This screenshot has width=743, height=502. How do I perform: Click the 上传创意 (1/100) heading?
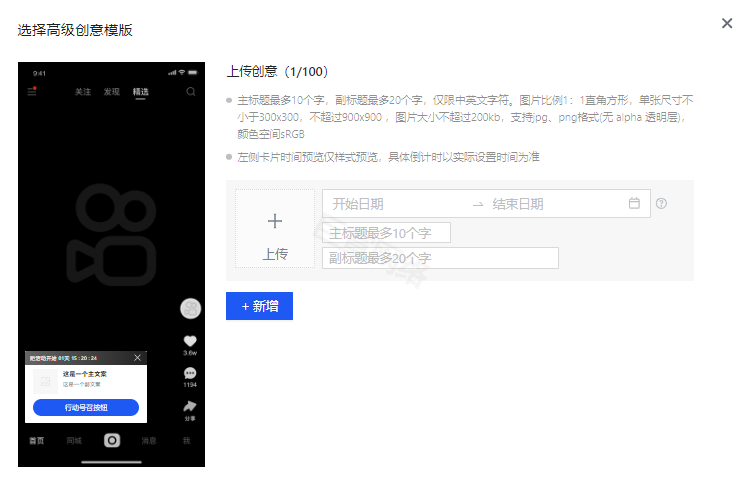tap(277, 72)
